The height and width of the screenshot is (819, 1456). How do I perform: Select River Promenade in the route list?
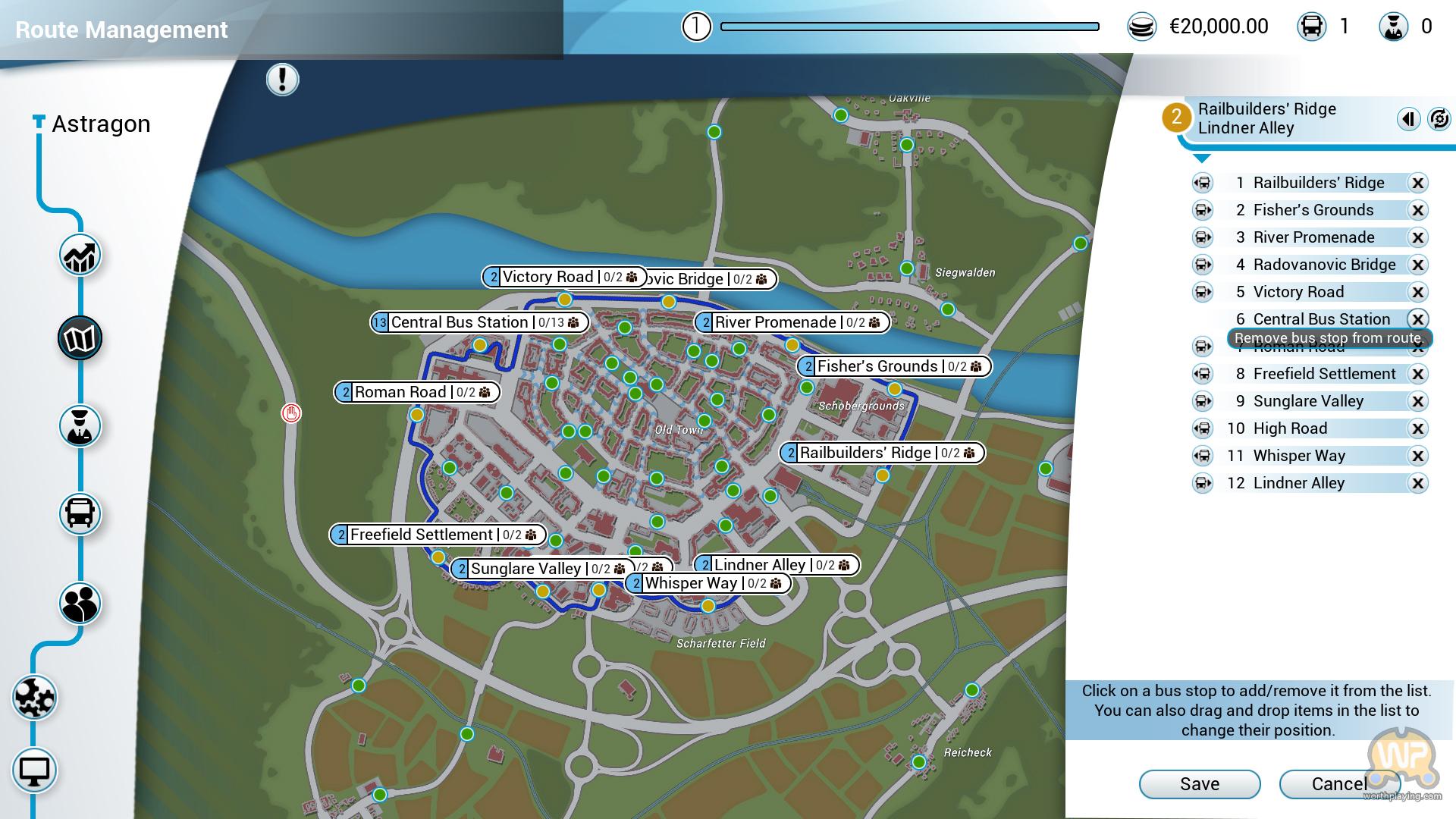1313,237
